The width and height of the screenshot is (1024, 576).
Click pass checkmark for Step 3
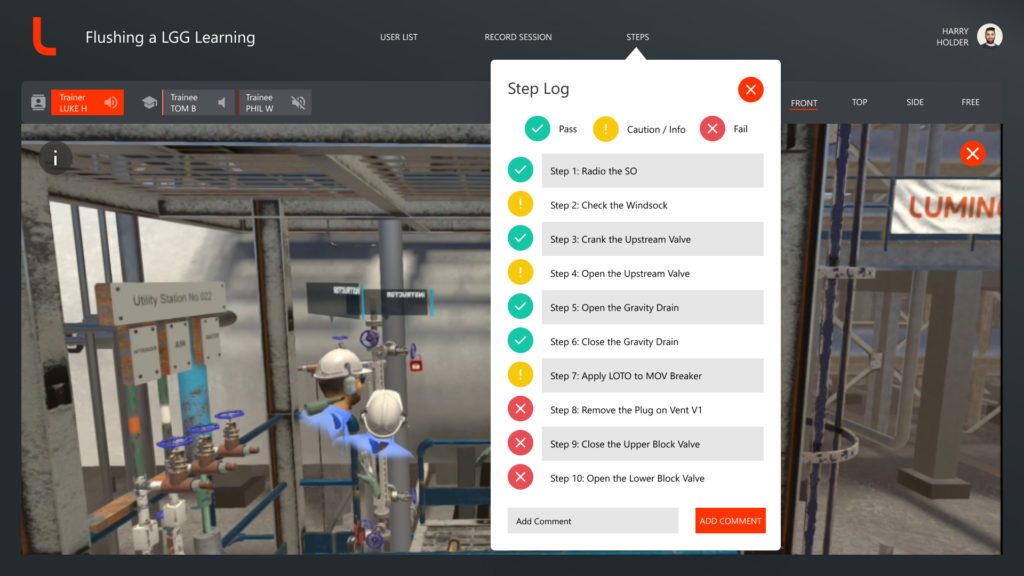pyautogui.click(x=520, y=238)
